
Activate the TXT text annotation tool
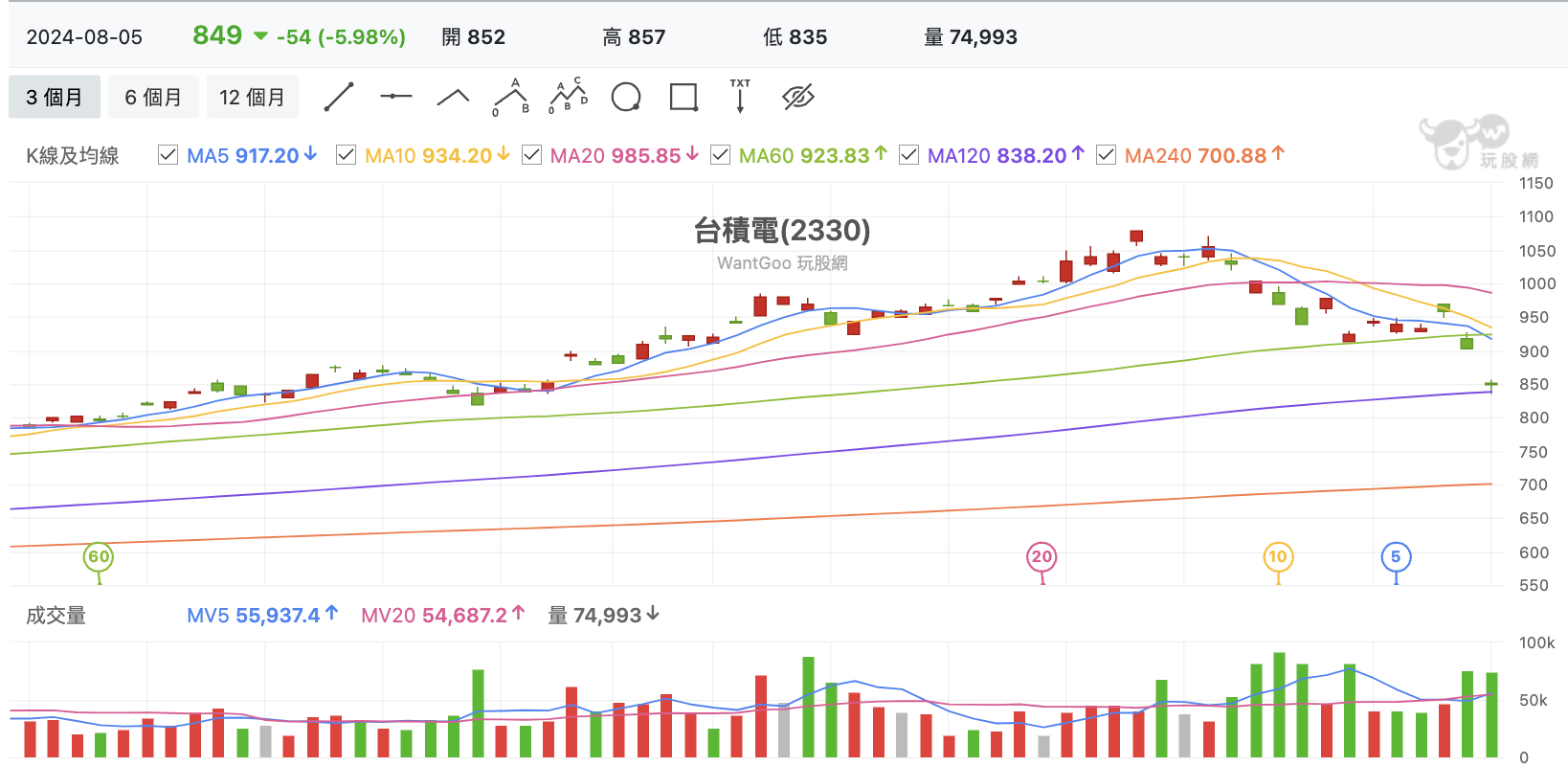click(740, 97)
